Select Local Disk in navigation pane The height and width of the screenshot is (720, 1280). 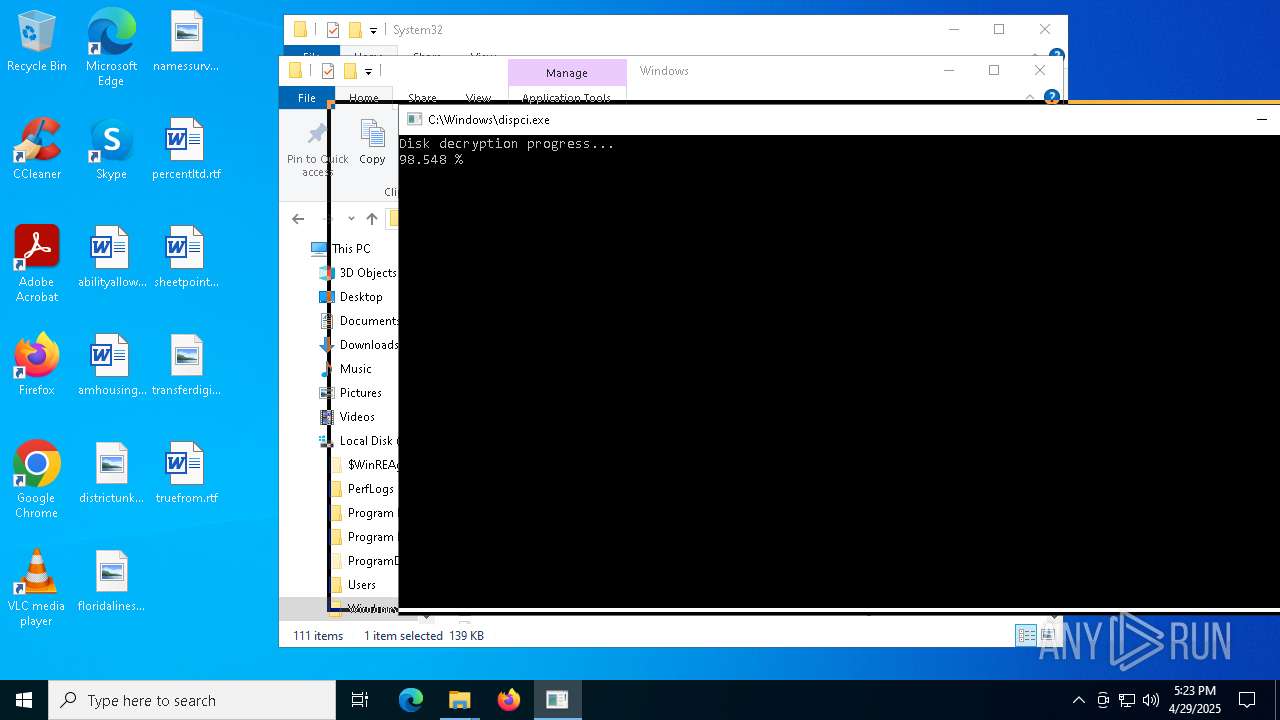pyautogui.click(x=357, y=441)
